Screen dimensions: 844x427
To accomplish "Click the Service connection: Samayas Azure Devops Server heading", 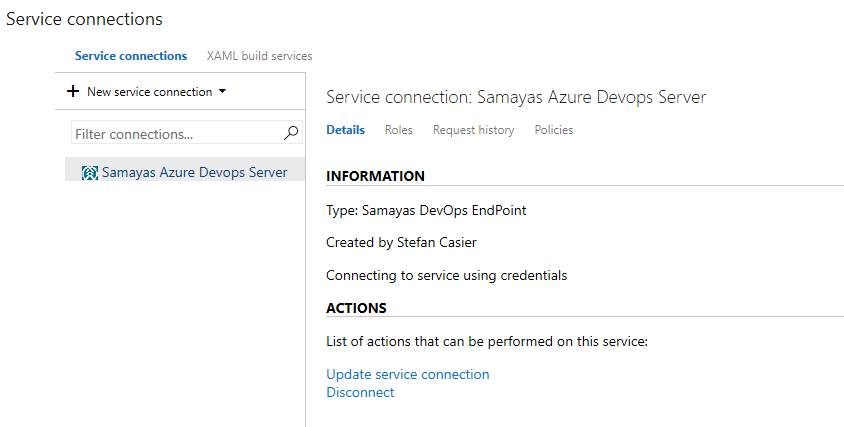I will point(516,97).
